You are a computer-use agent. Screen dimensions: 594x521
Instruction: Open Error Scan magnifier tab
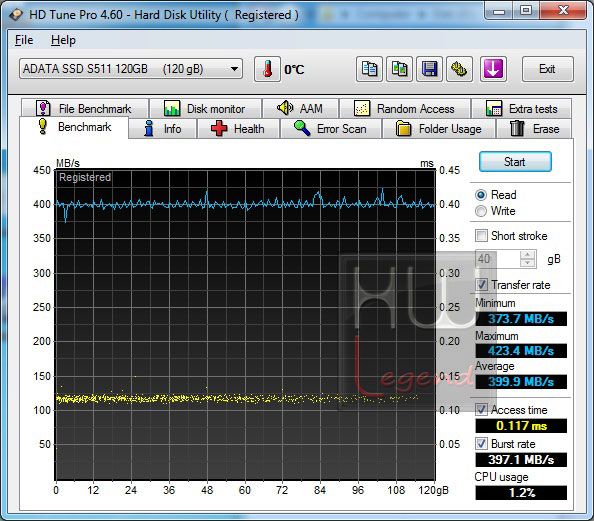tap(331, 129)
